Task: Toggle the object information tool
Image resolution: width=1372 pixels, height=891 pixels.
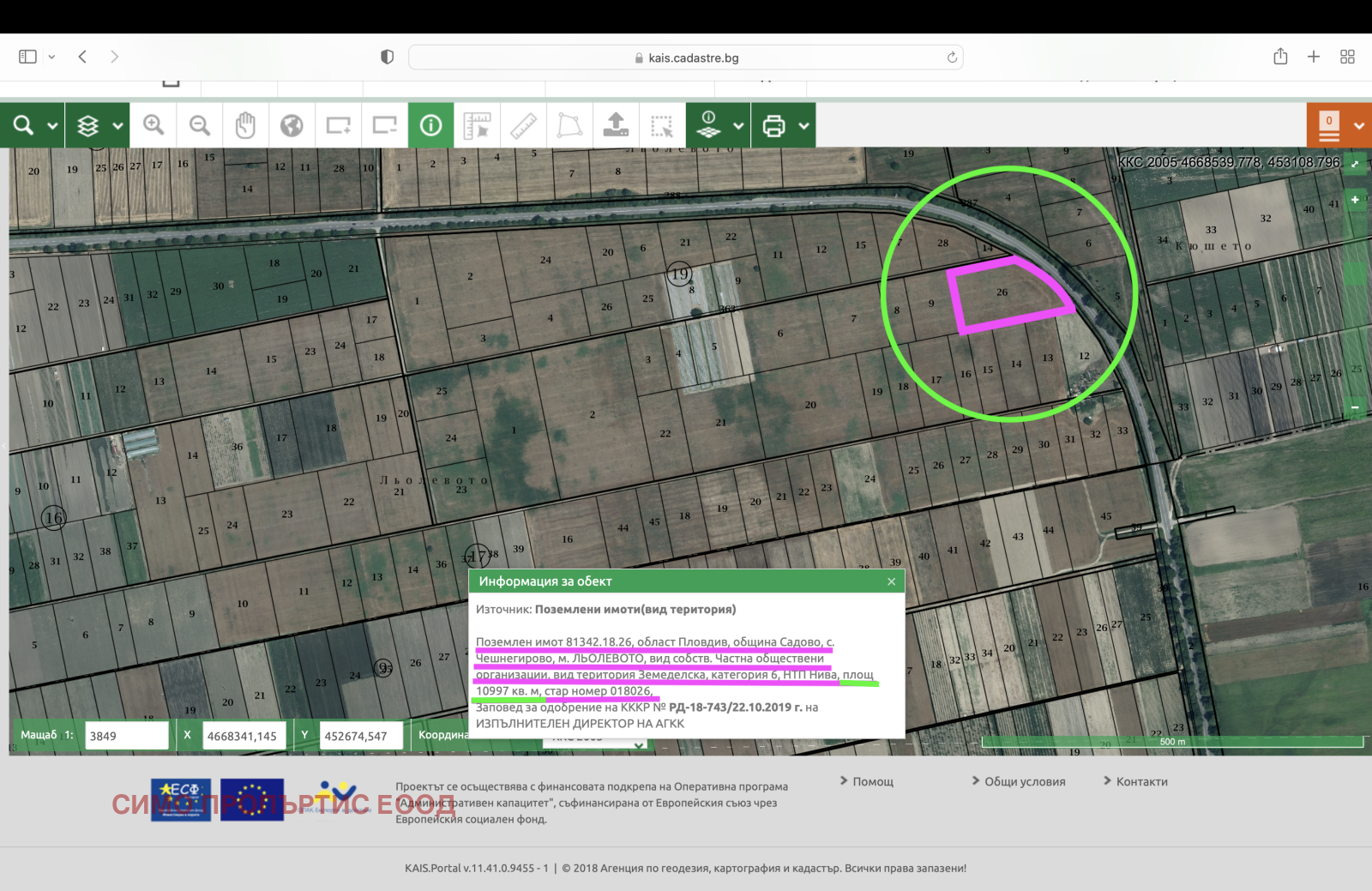Action: tap(430, 125)
